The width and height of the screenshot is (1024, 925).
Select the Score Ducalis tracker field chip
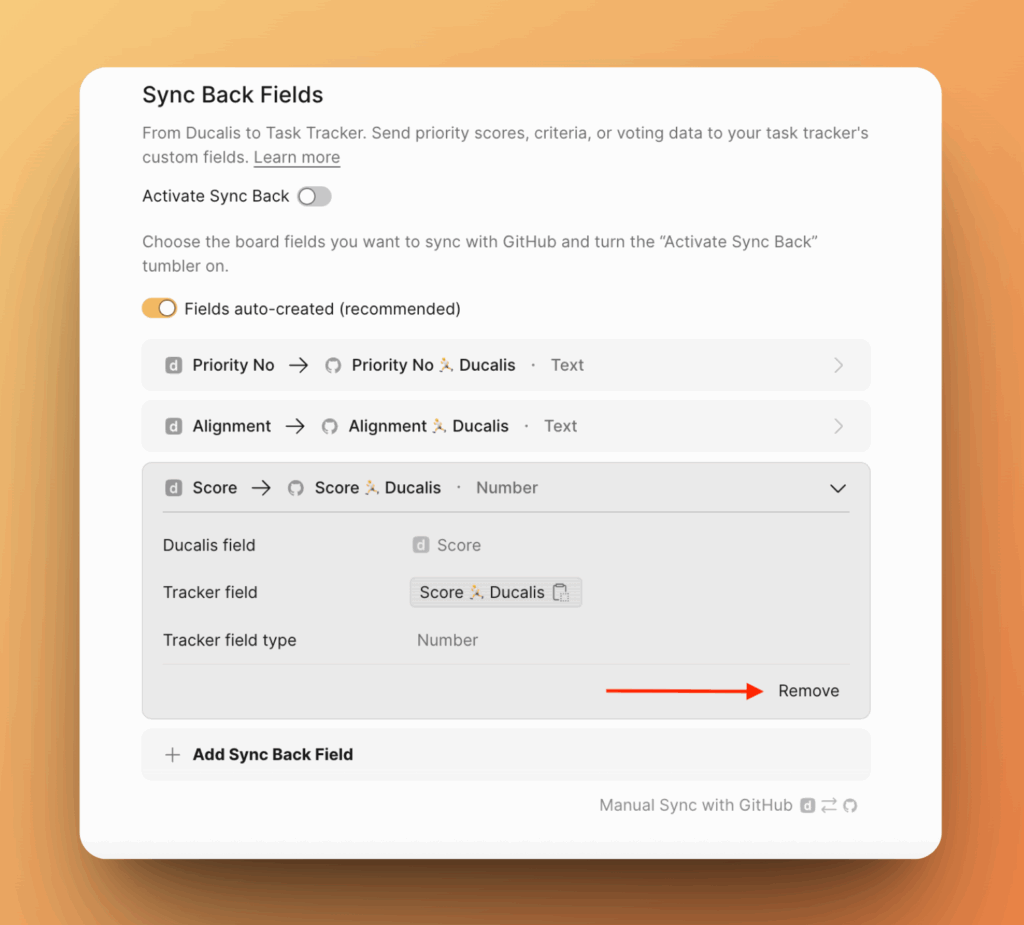point(482,593)
